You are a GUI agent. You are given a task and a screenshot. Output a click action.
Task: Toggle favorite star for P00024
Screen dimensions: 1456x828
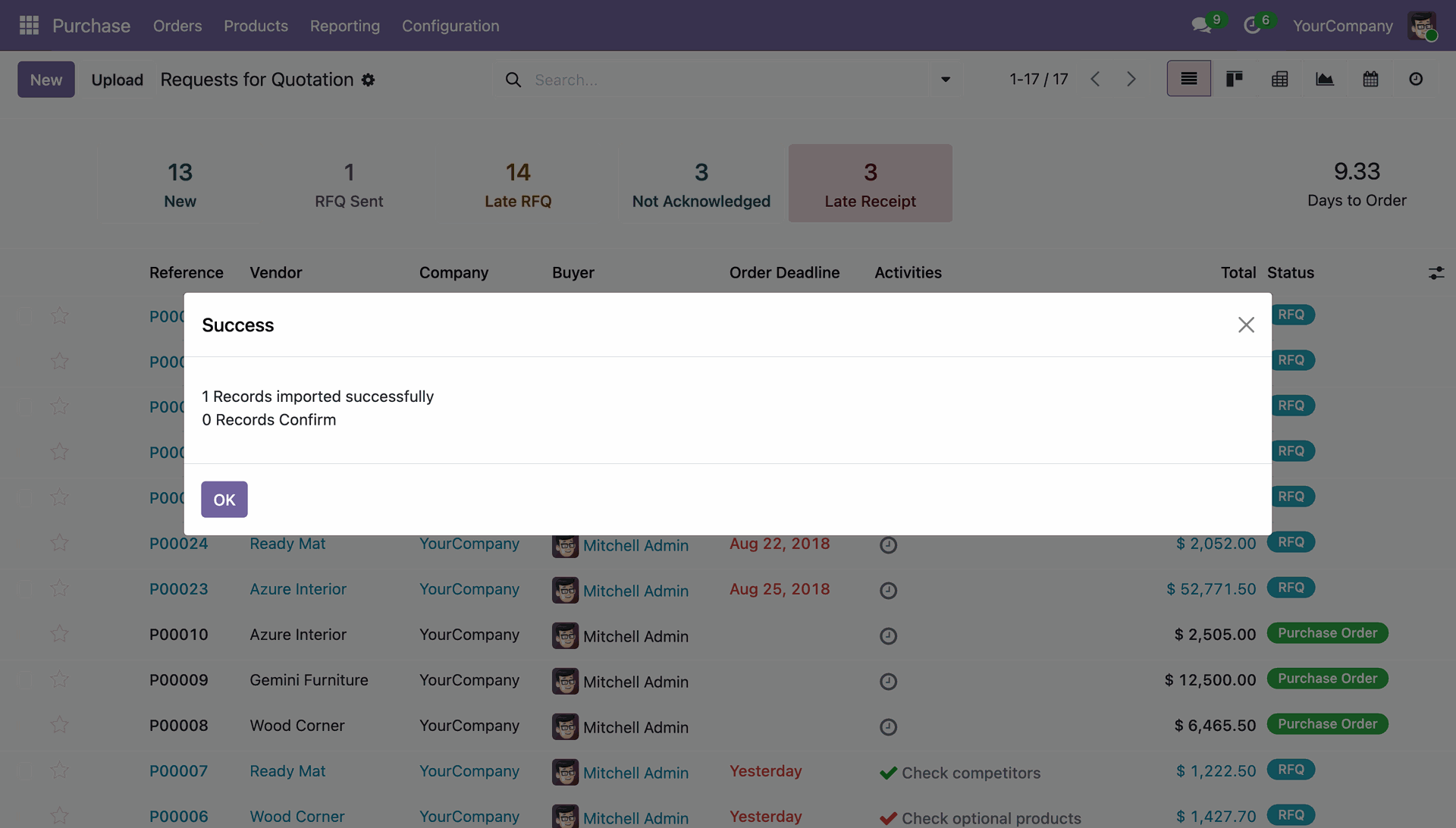coord(60,543)
